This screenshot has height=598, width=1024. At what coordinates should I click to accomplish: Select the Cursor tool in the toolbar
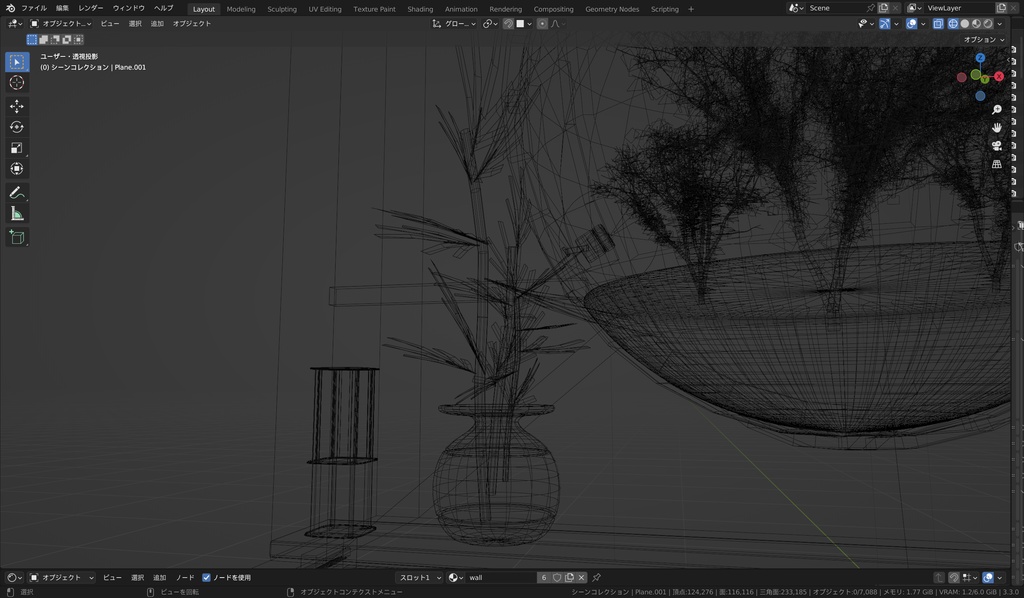click(17, 83)
